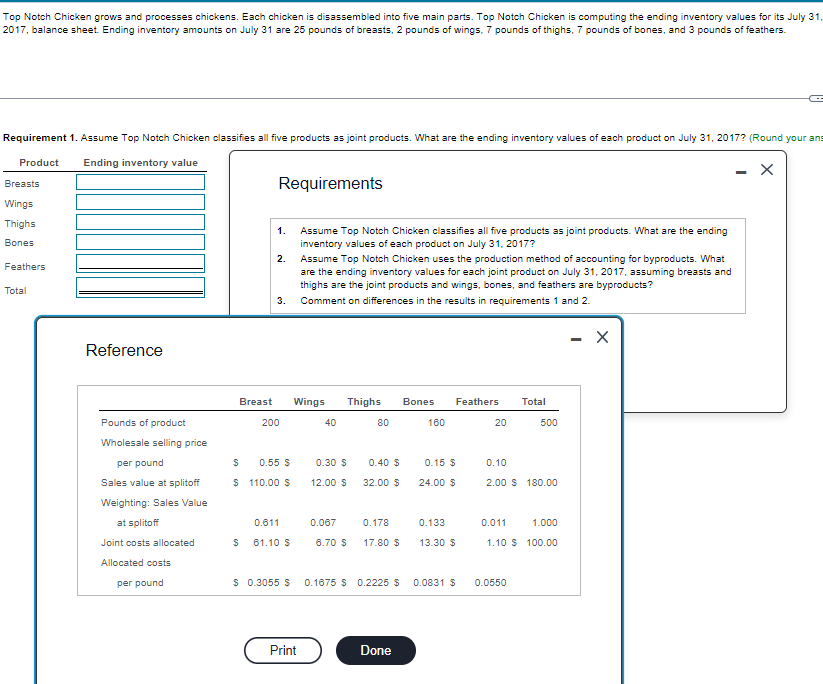Click the Ending inventory value column header
Viewport: 823px width, 684px height.
point(141,163)
